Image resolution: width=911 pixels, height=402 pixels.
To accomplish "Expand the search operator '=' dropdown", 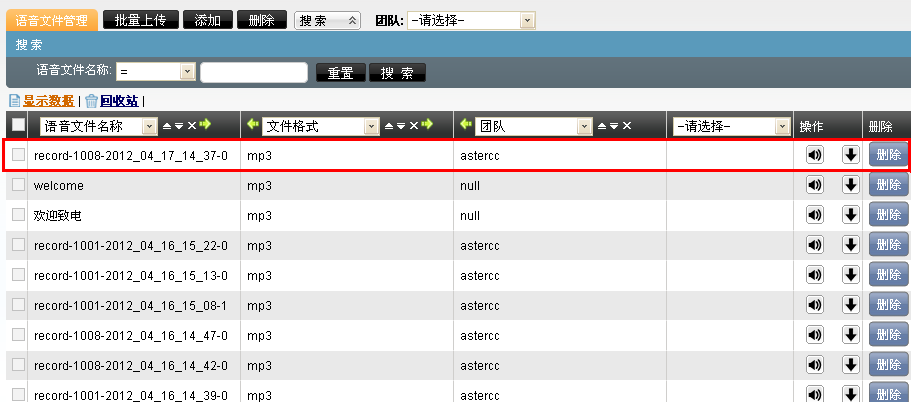I will [x=156, y=72].
